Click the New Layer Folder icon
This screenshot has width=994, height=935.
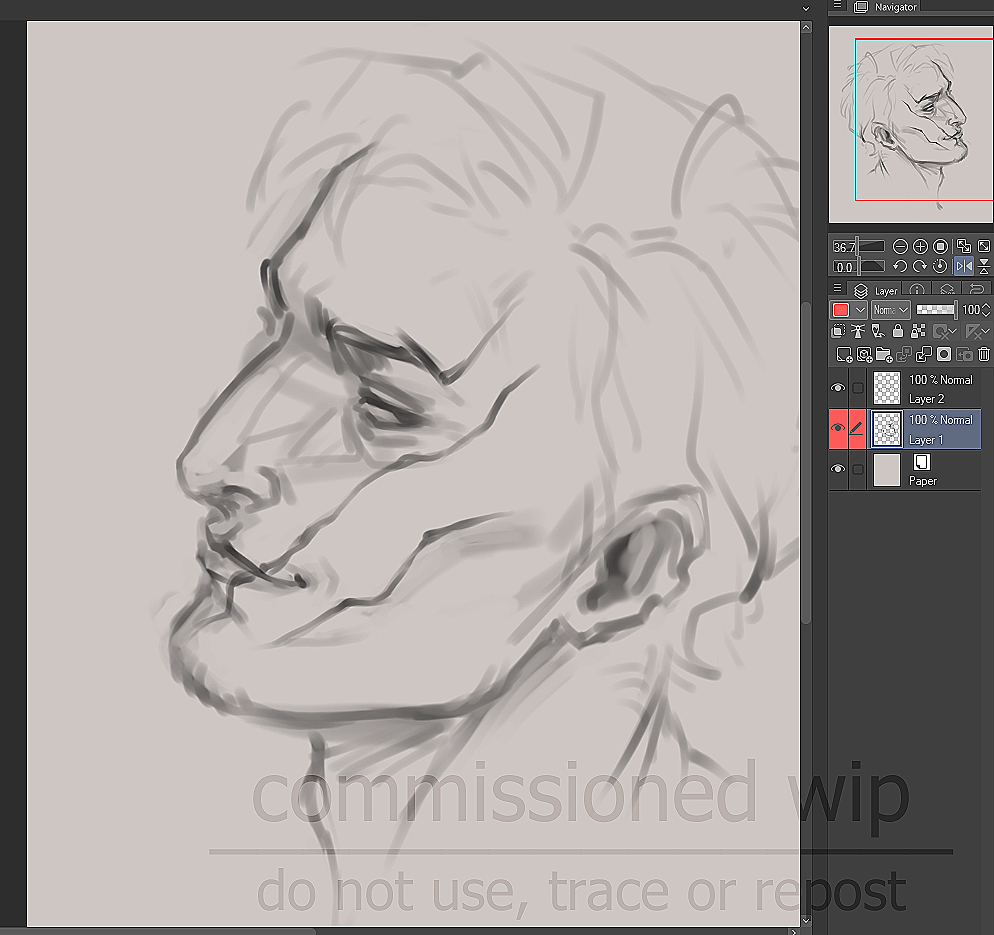[x=884, y=354]
